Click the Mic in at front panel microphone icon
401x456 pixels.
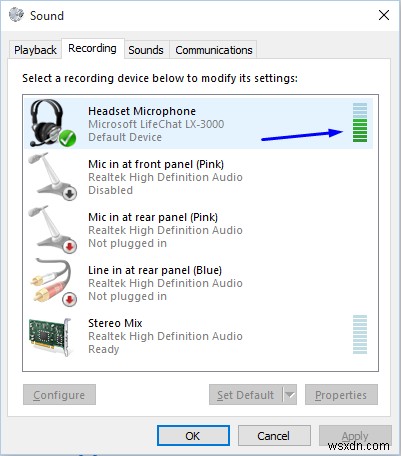[x=53, y=176]
